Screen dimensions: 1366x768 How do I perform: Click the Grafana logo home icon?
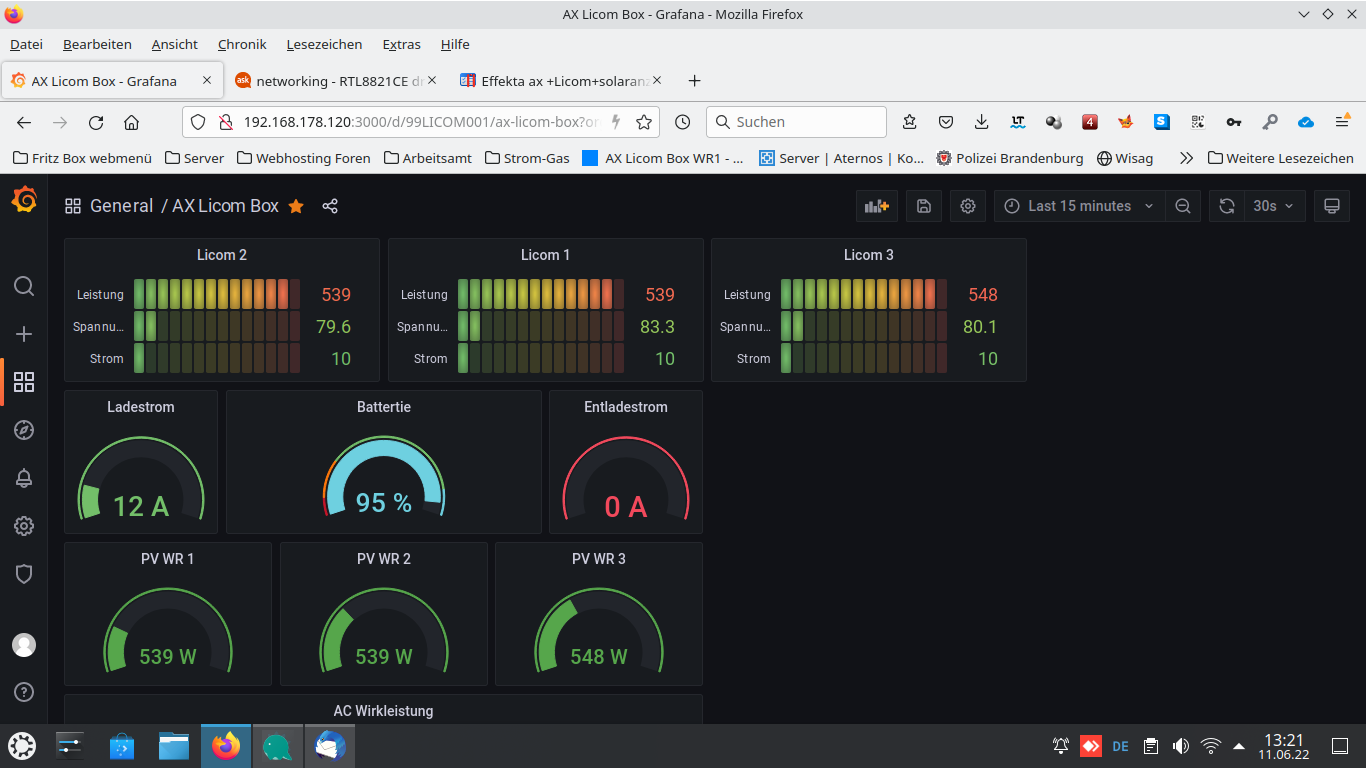[x=24, y=201]
